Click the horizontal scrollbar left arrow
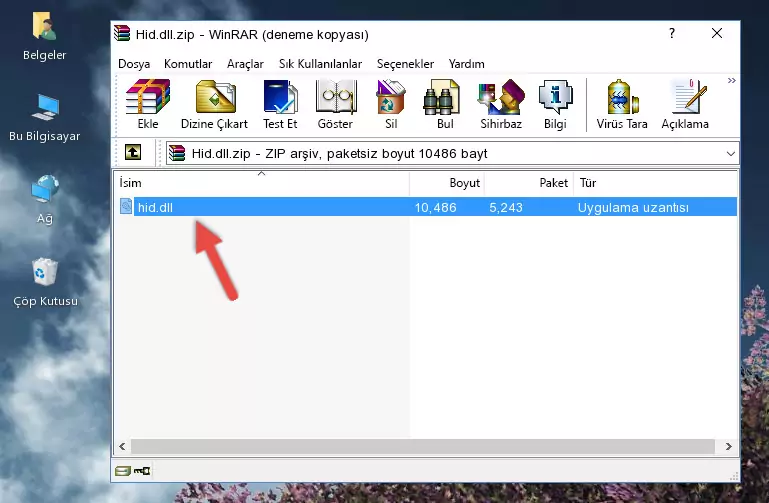 (x=122, y=446)
